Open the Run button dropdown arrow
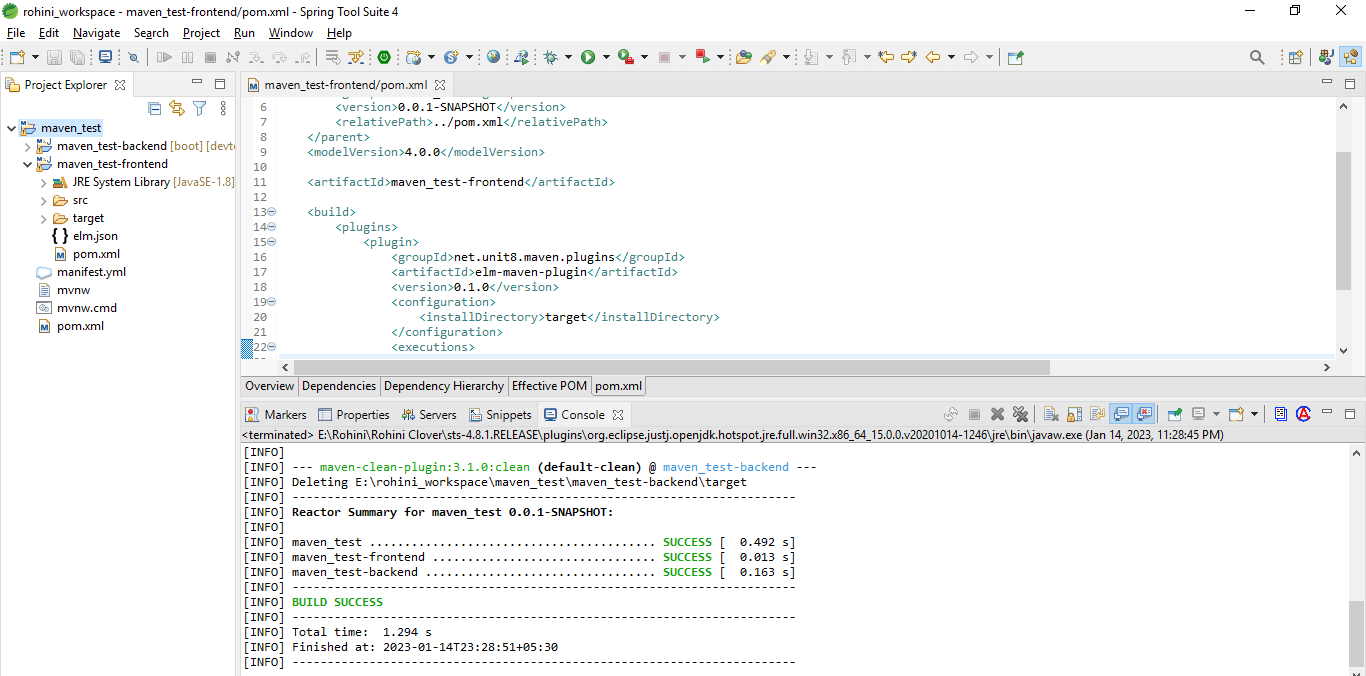The image size is (1366, 676). click(x=606, y=57)
